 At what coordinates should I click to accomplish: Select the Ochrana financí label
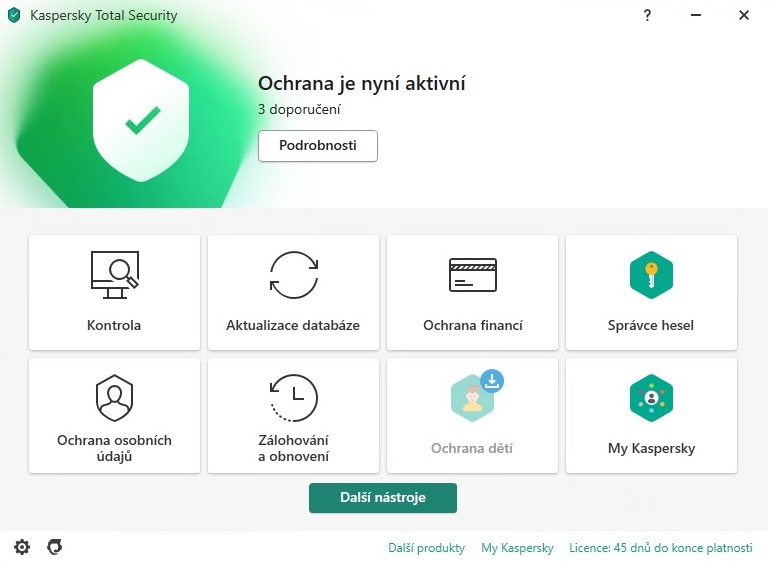tap(473, 325)
